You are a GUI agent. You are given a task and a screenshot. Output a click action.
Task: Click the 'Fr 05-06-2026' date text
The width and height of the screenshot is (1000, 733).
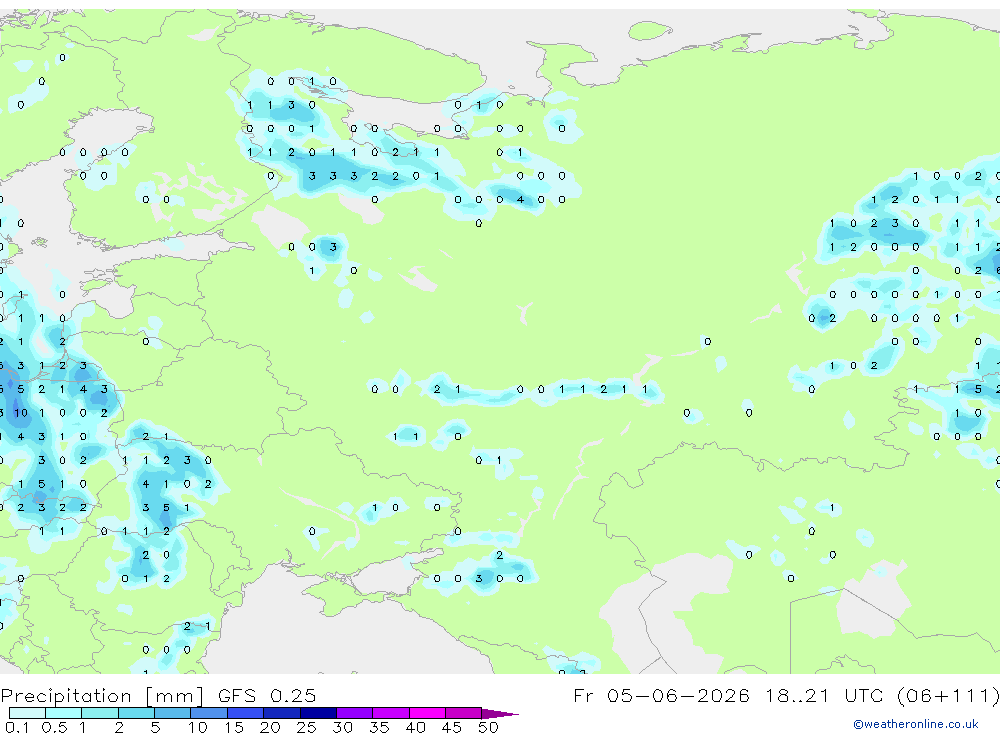click(x=661, y=695)
